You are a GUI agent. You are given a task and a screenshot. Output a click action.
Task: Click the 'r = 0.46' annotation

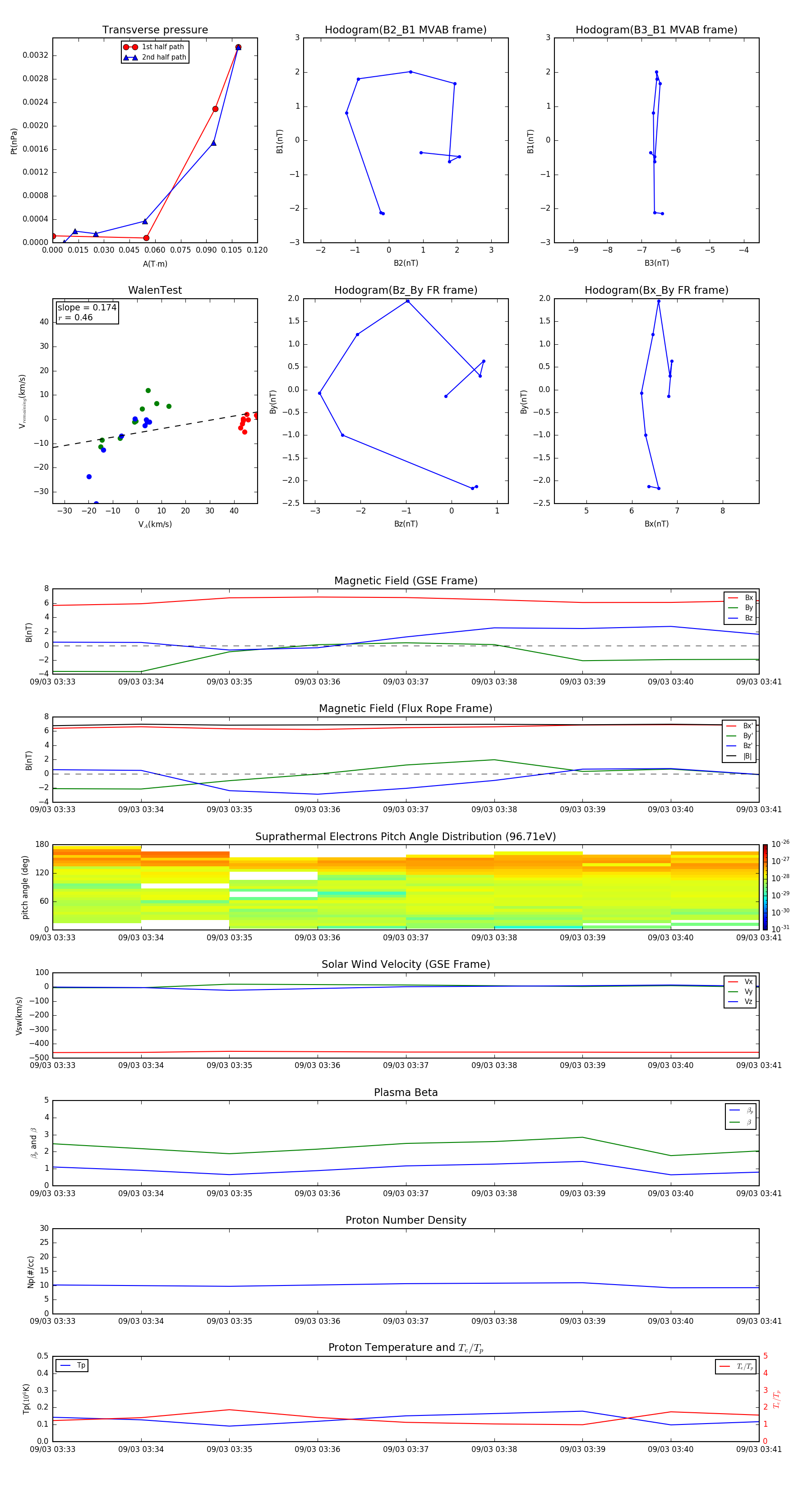click(75, 317)
